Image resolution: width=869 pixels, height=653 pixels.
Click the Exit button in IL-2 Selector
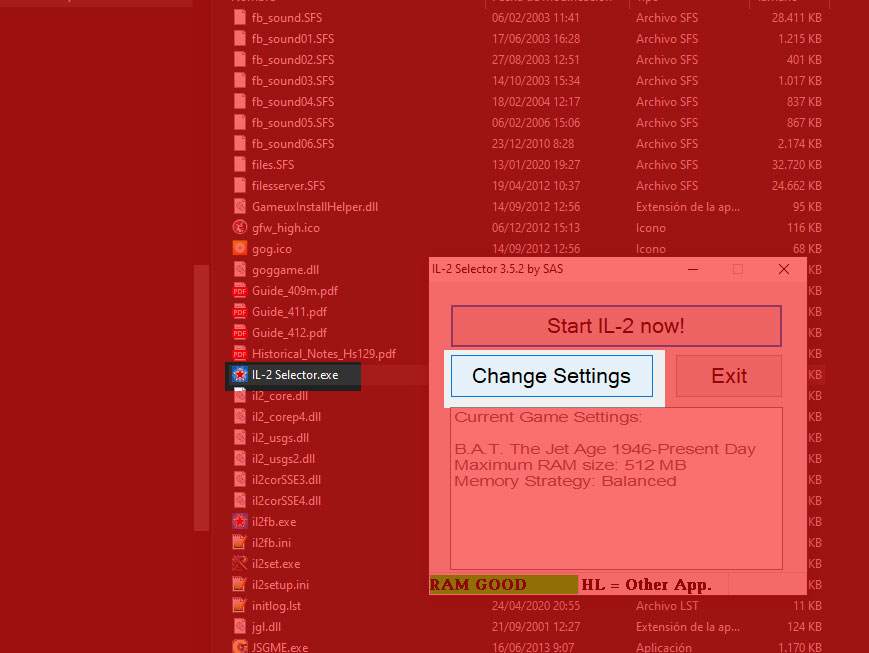point(729,376)
